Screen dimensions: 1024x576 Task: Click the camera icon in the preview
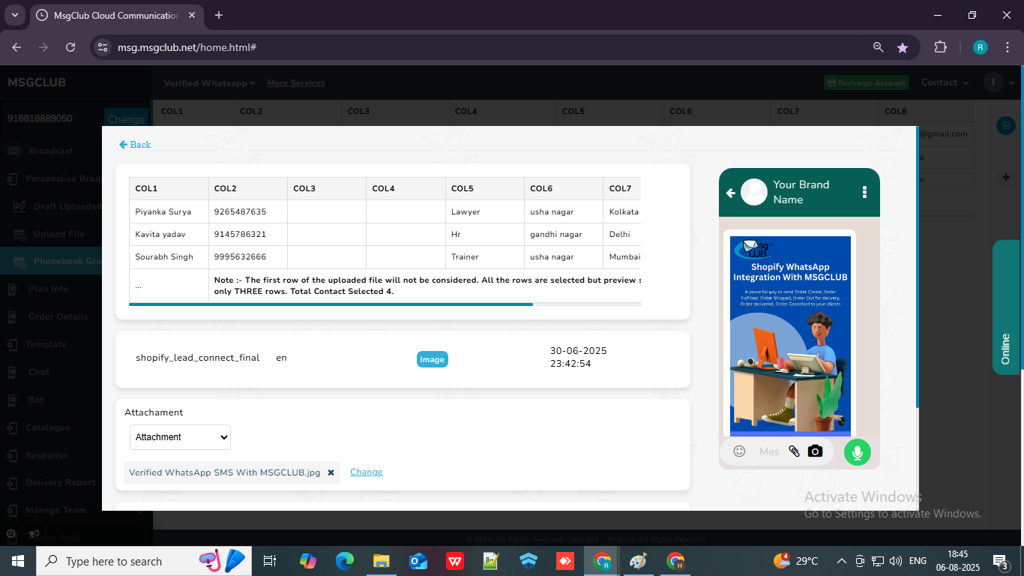tap(815, 451)
